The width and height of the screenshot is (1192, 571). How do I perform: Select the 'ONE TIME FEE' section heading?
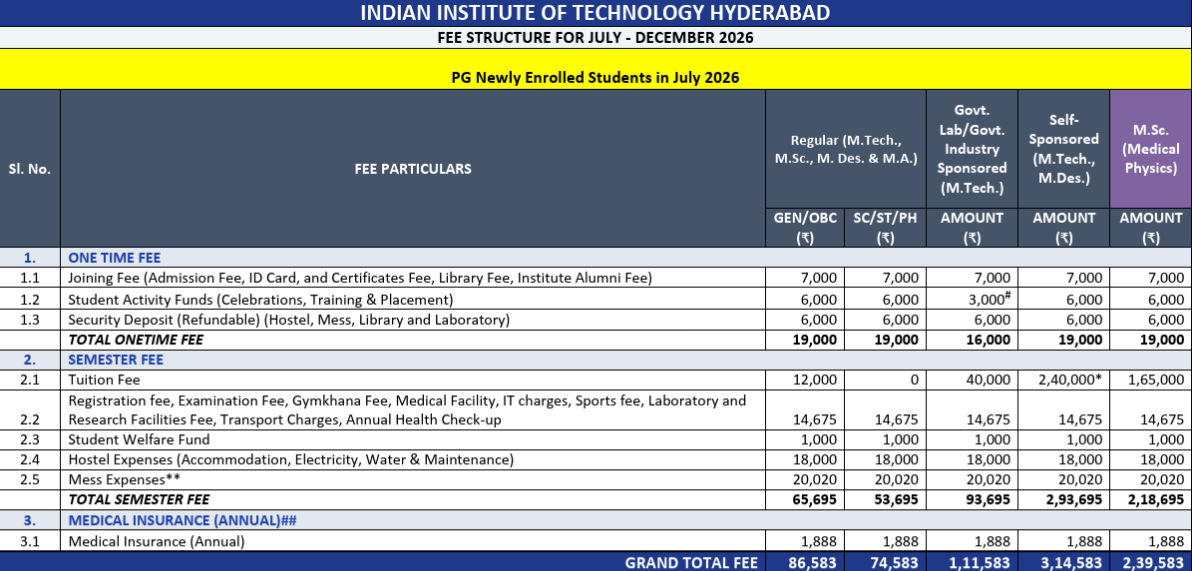coord(115,258)
